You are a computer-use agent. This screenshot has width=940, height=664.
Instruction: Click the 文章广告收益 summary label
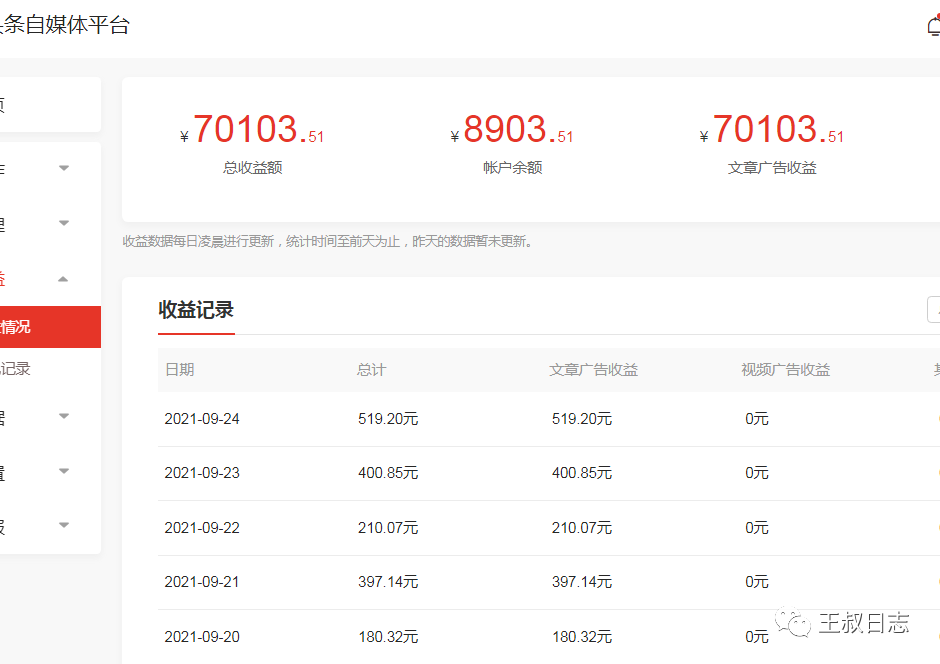coord(772,168)
